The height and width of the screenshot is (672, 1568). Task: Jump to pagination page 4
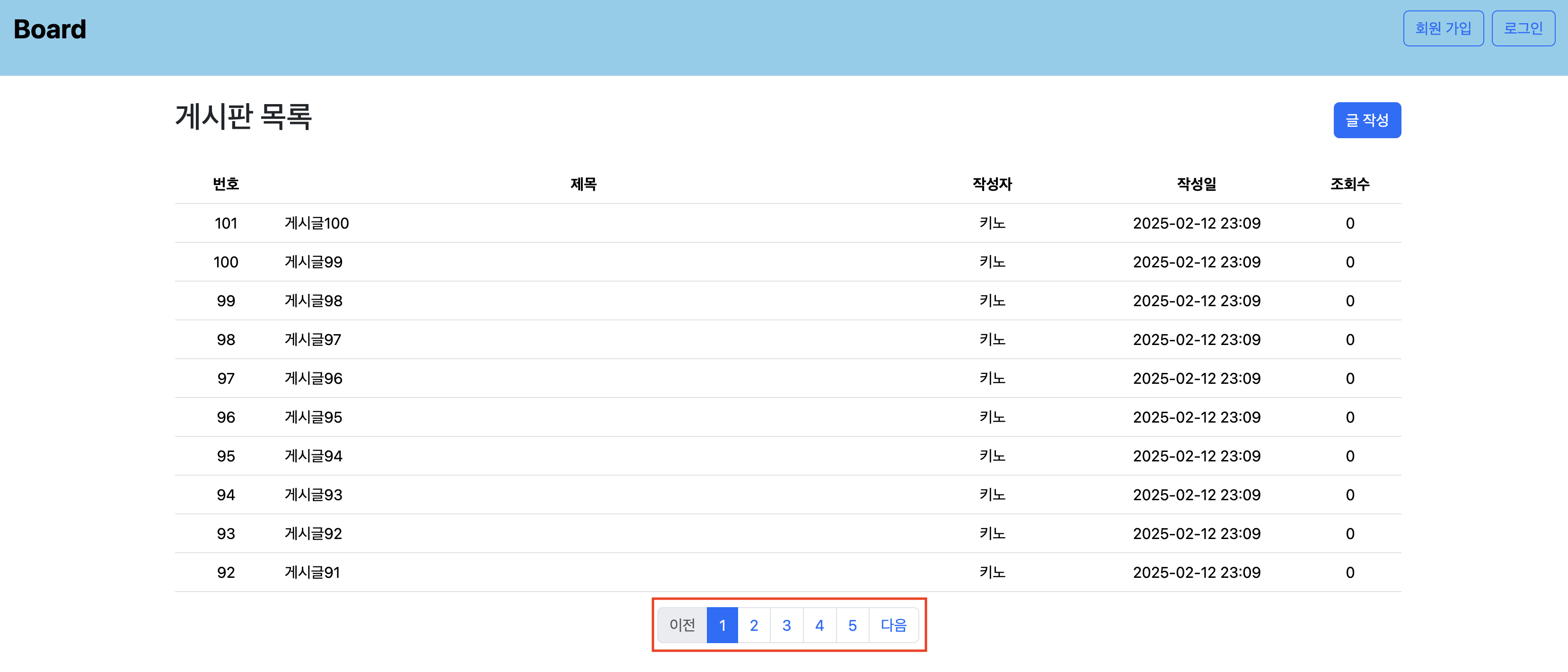(x=819, y=625)
